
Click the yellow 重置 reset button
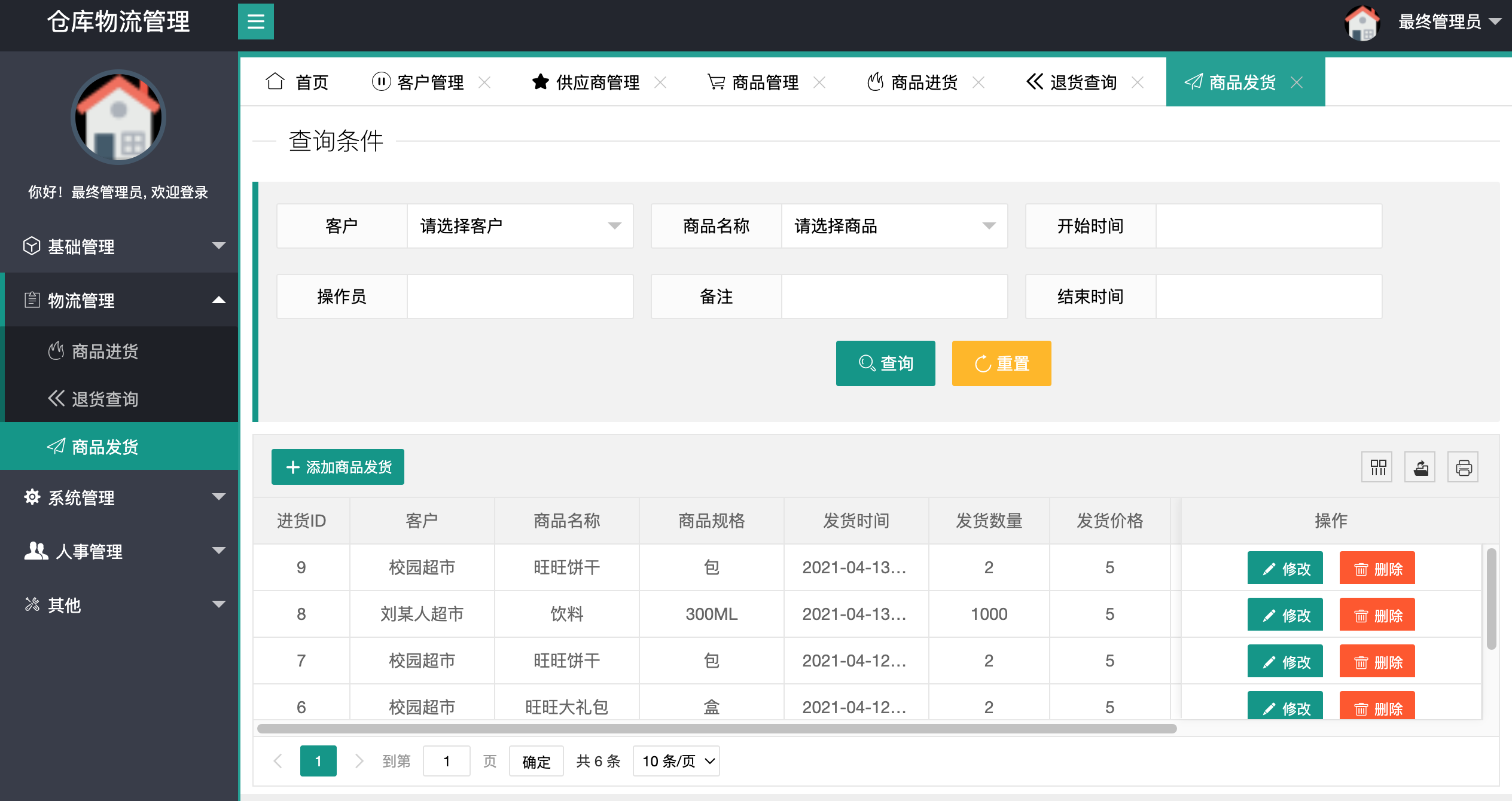pyautogui.click(x=1001, y=363)
